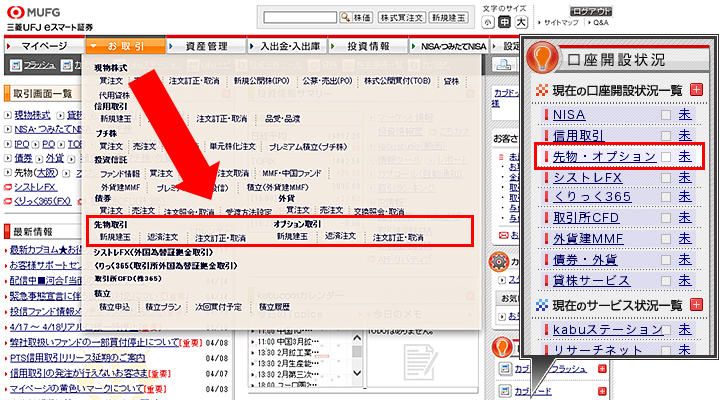
Task: Expand the bottom-most red plus by カブボード
Action: (602, 391)
